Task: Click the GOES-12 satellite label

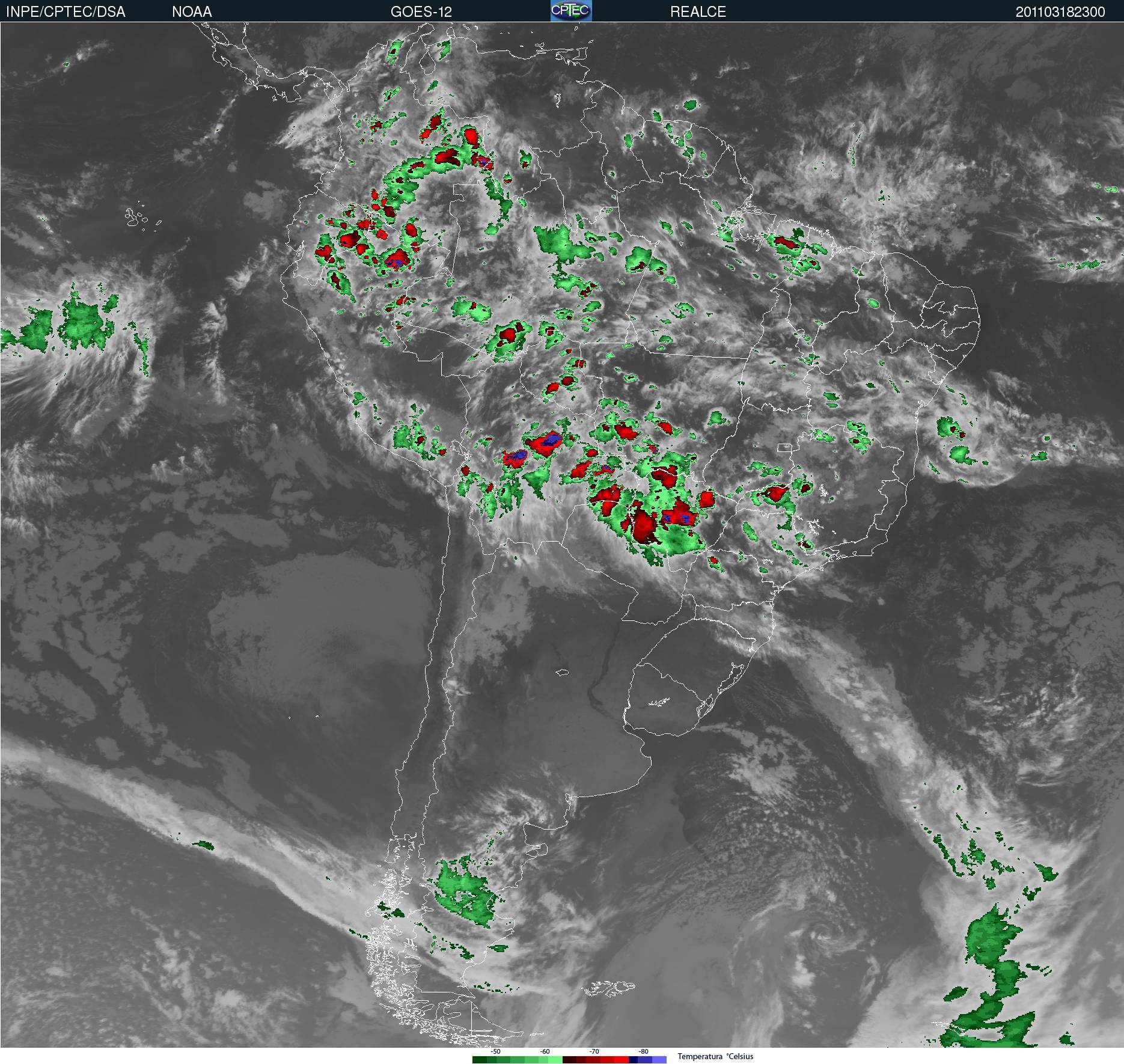Action: pyautogui.click(x=421, y=12)
